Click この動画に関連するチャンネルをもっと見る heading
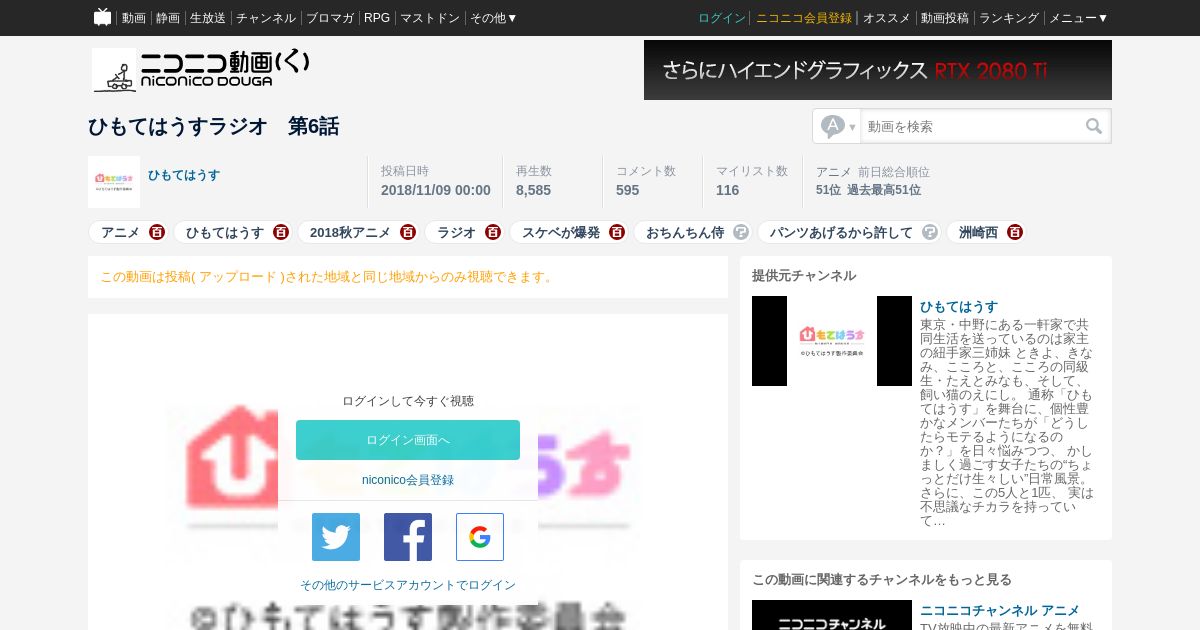This screenshot has height=630, width=1200. 882,579
